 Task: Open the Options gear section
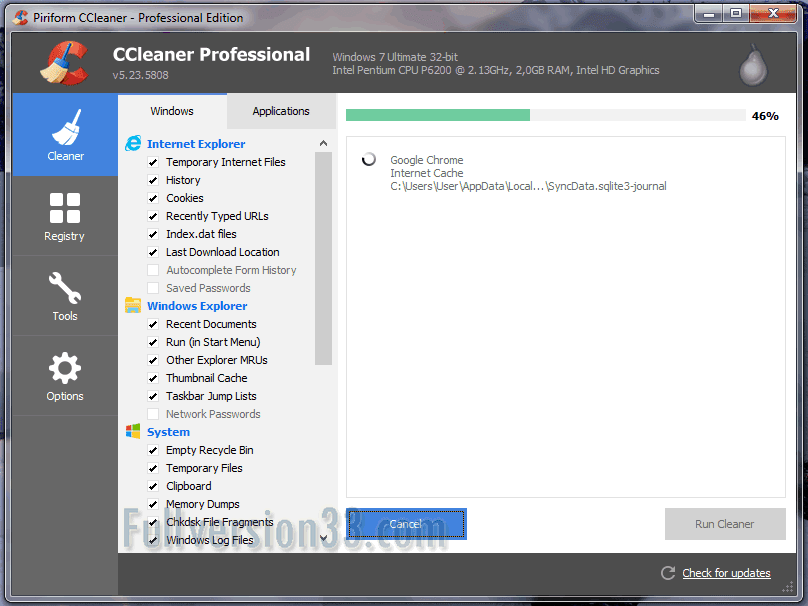[x=65, y=376]
